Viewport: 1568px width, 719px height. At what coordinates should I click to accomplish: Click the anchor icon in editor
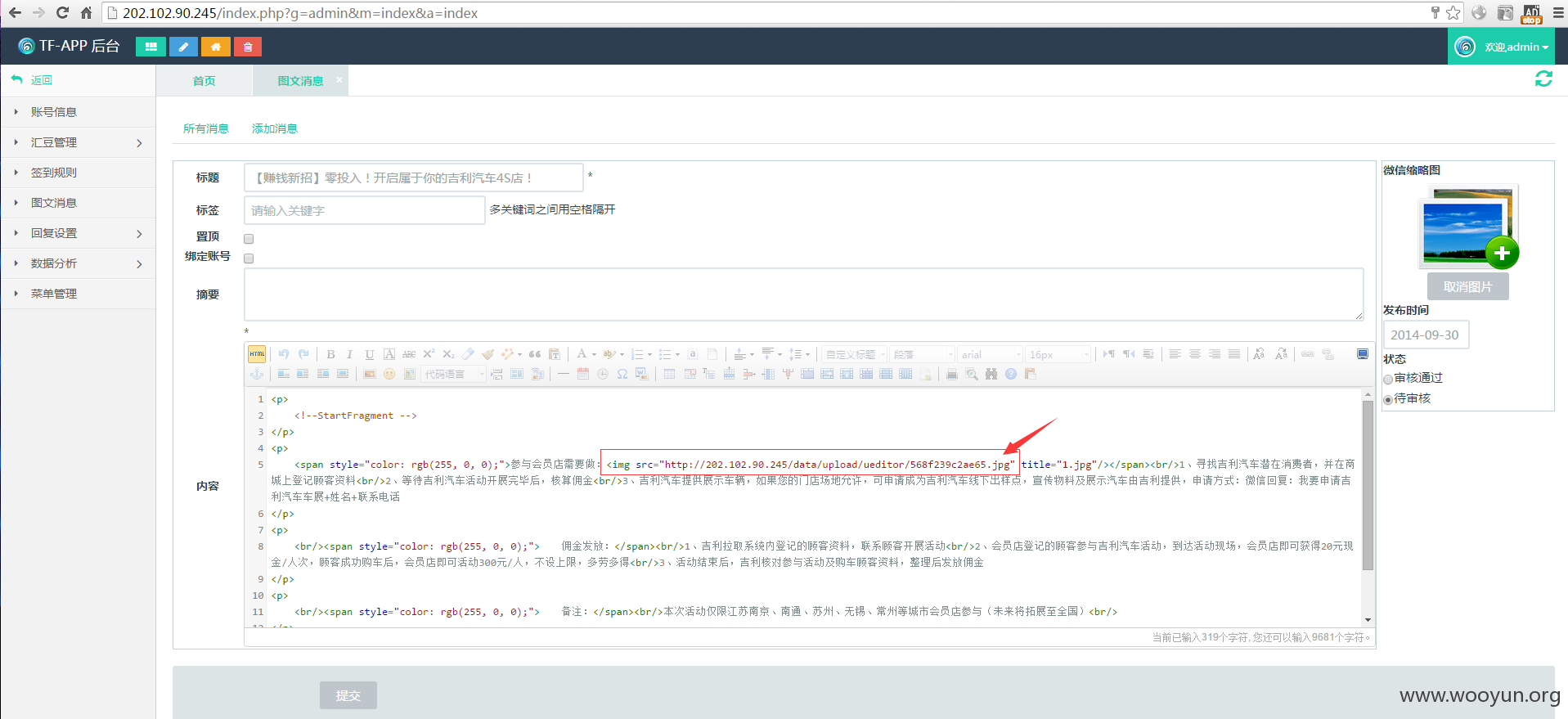pyautogui.click(x=257, y=374)
